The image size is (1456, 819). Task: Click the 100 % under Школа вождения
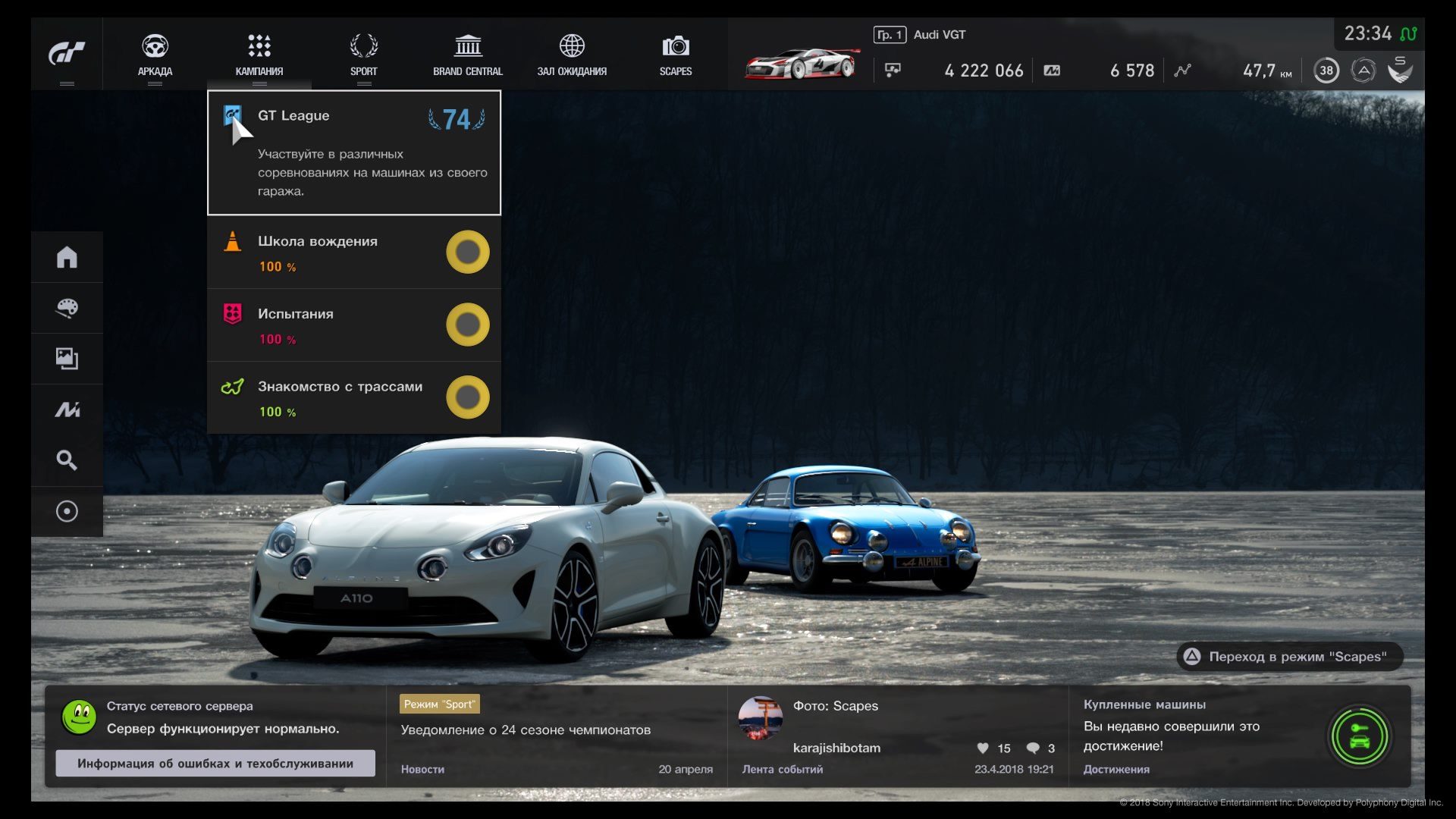coord(278,267)
